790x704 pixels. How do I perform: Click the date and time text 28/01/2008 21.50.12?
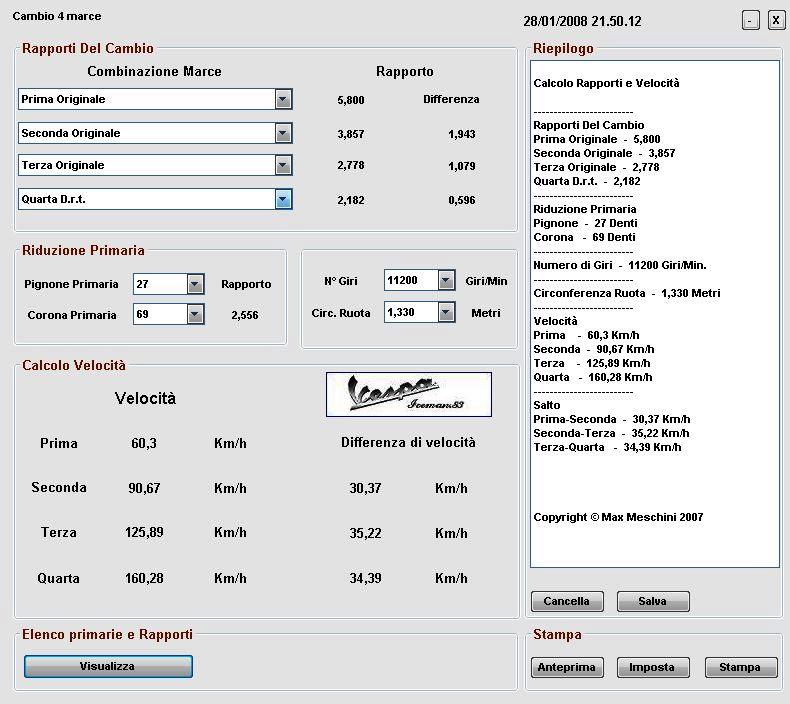point(582,21)
